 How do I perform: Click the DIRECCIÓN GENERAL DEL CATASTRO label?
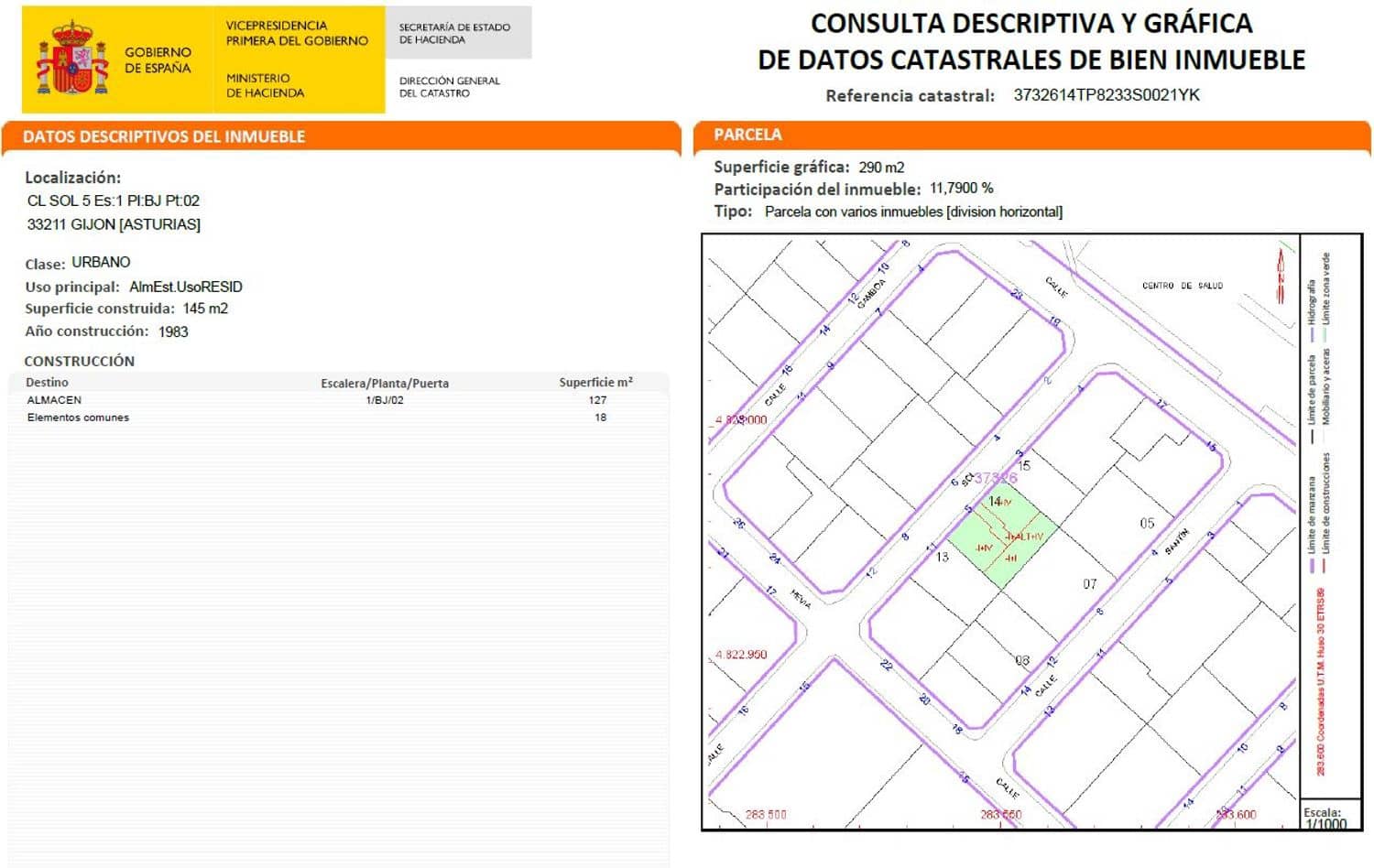(448, 86)
